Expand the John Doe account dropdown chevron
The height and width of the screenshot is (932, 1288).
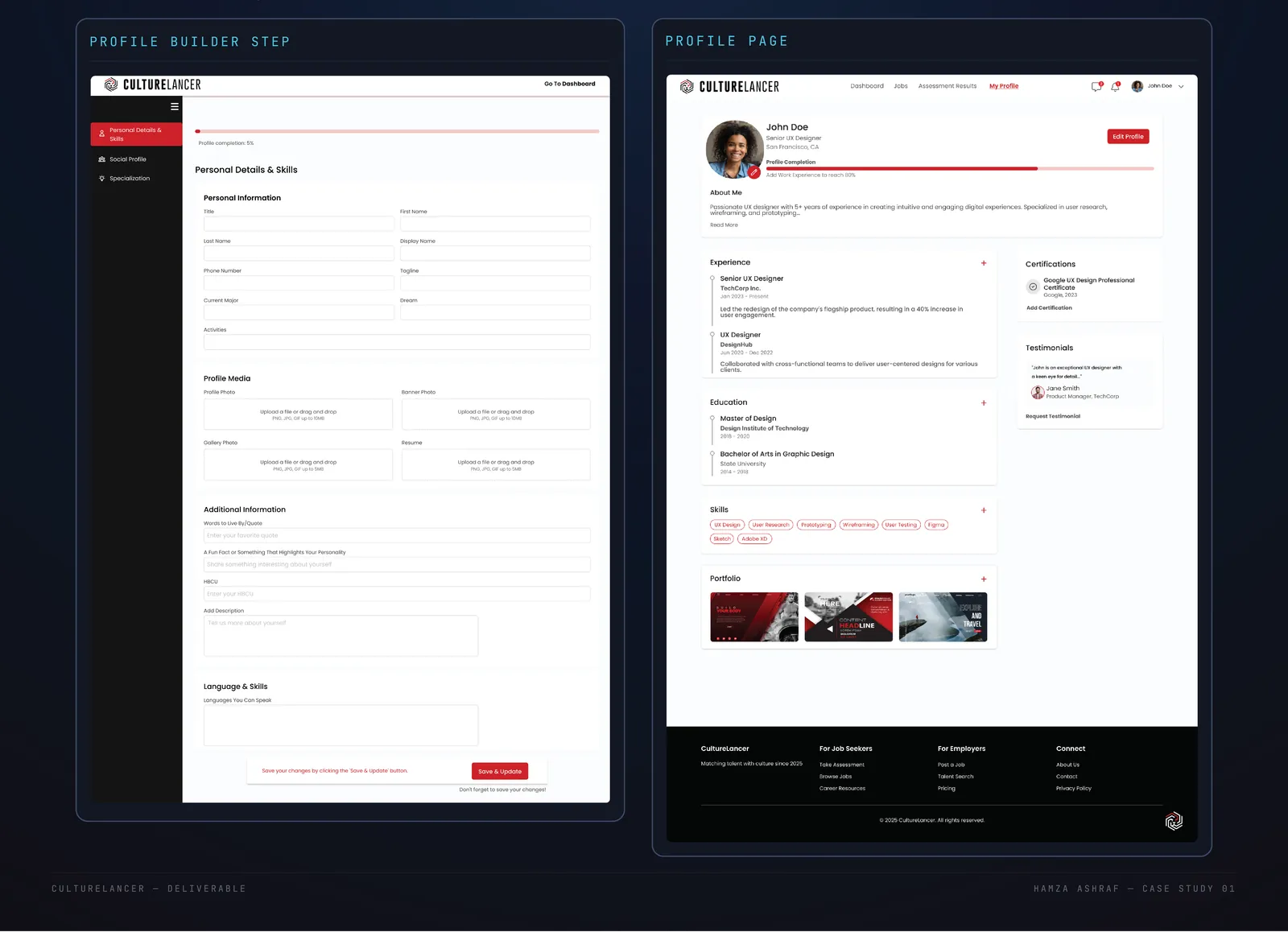[1181, 86]
